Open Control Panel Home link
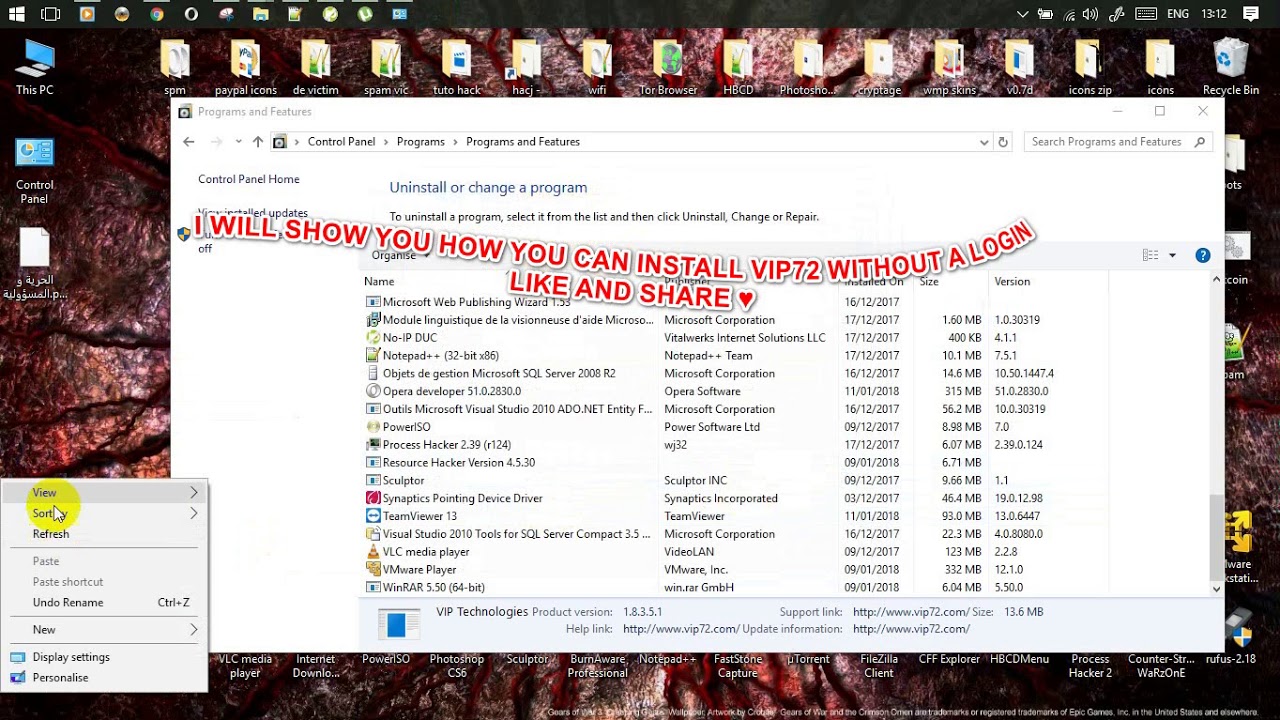Screen dimensions: 1280x720 (x=248, y=179)
